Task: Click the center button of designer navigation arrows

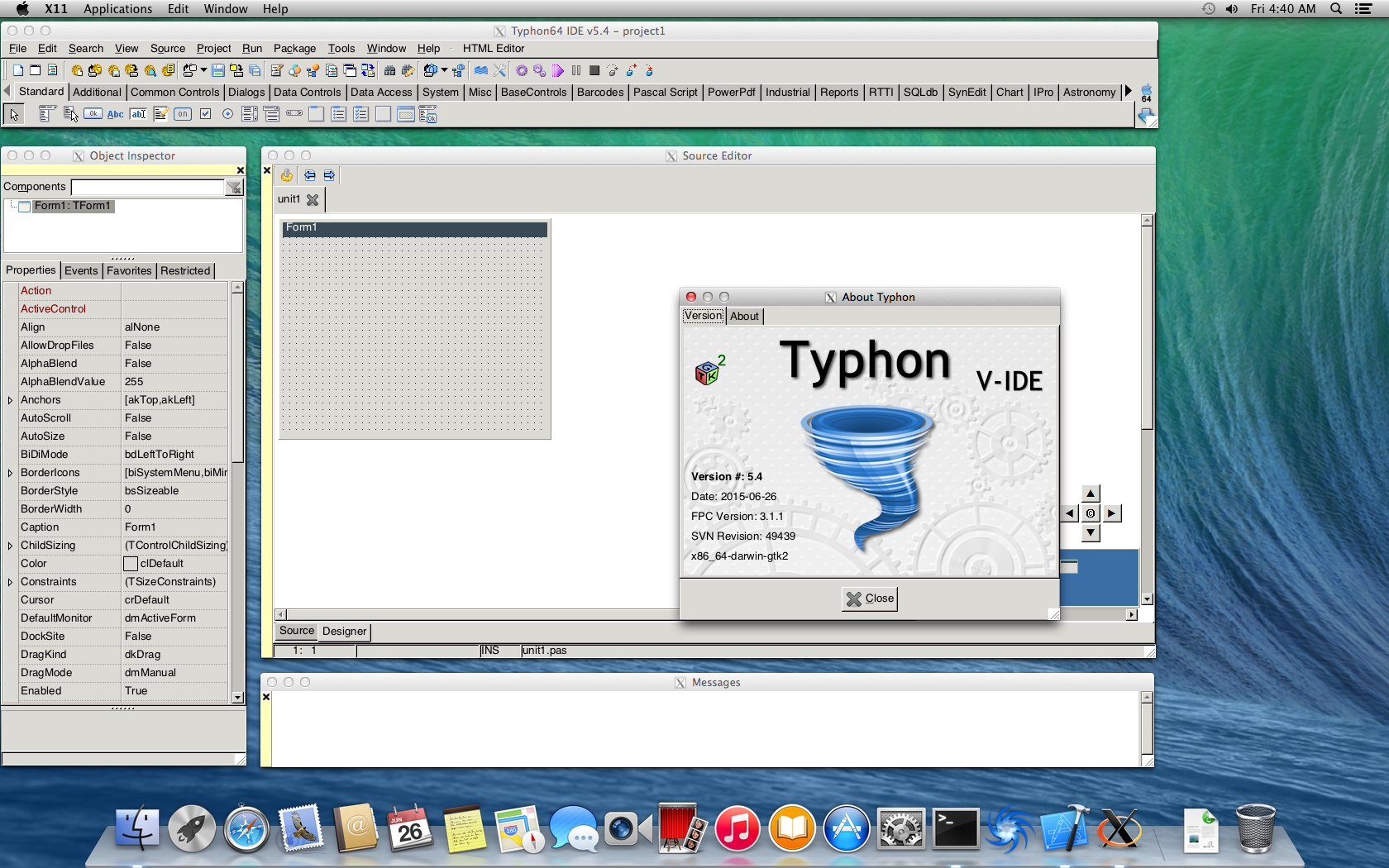Action: [1091, 513]
